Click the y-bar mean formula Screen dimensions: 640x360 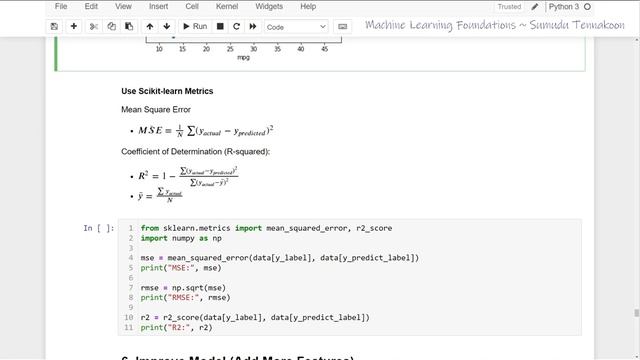[160, 196]
